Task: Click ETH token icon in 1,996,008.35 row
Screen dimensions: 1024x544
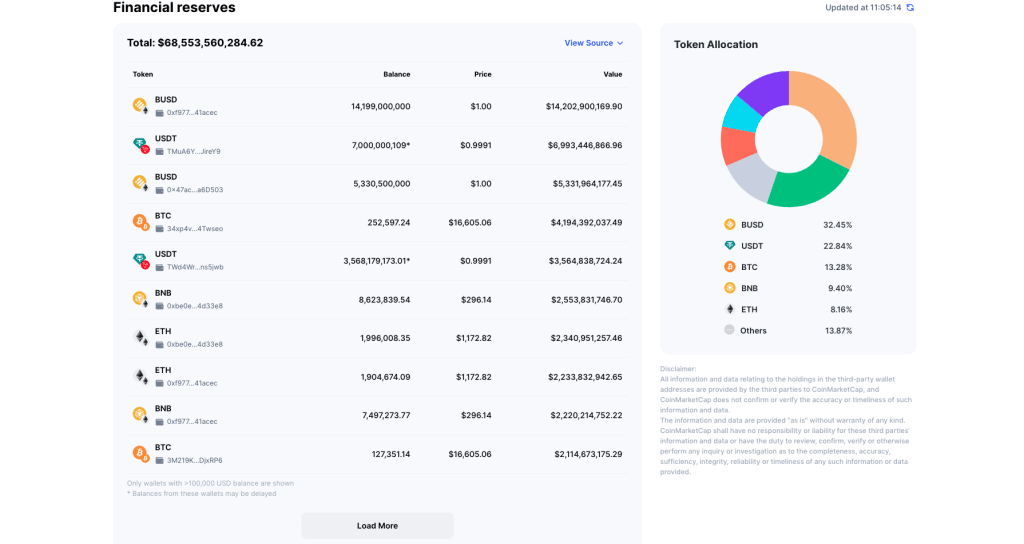Action: click(140, 337)
